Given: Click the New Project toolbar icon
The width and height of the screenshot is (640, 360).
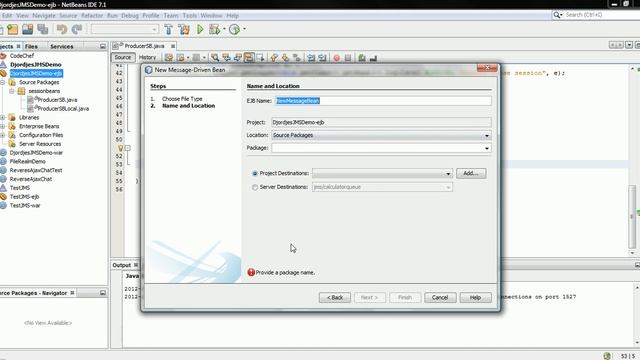Looking at the screenshot, I should click(x=13, y=29).
